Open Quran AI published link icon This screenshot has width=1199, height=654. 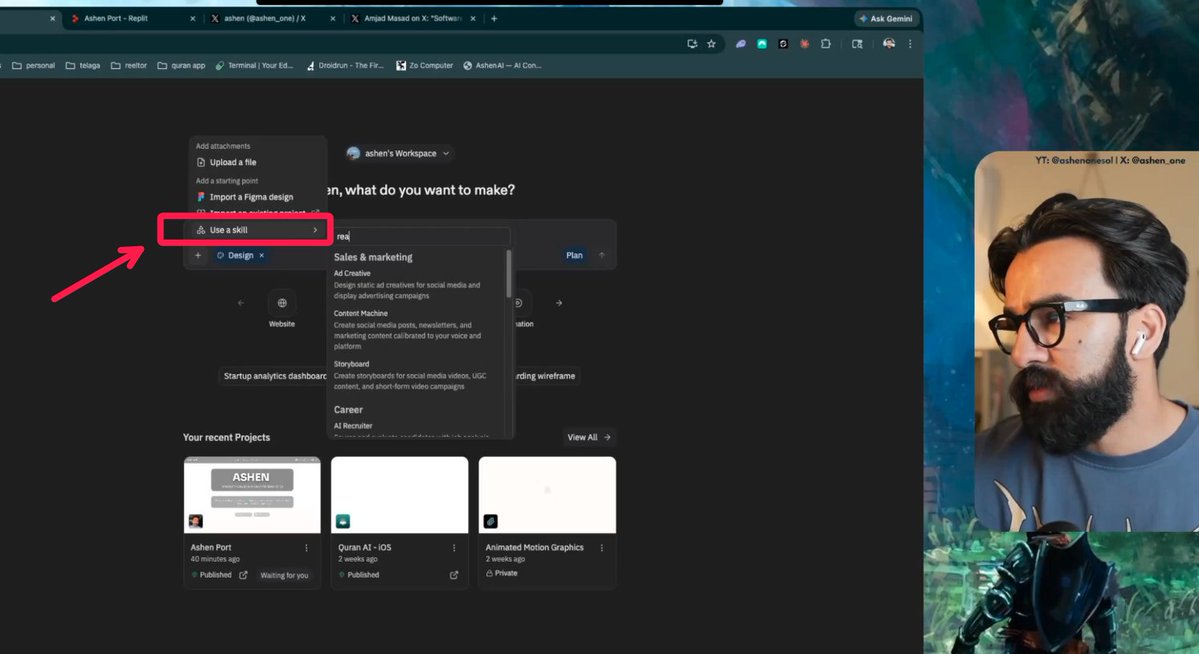454,575
